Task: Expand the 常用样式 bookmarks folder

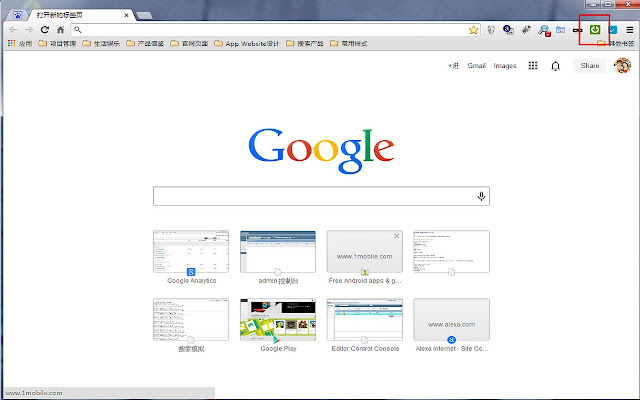Action: [349, 43]
